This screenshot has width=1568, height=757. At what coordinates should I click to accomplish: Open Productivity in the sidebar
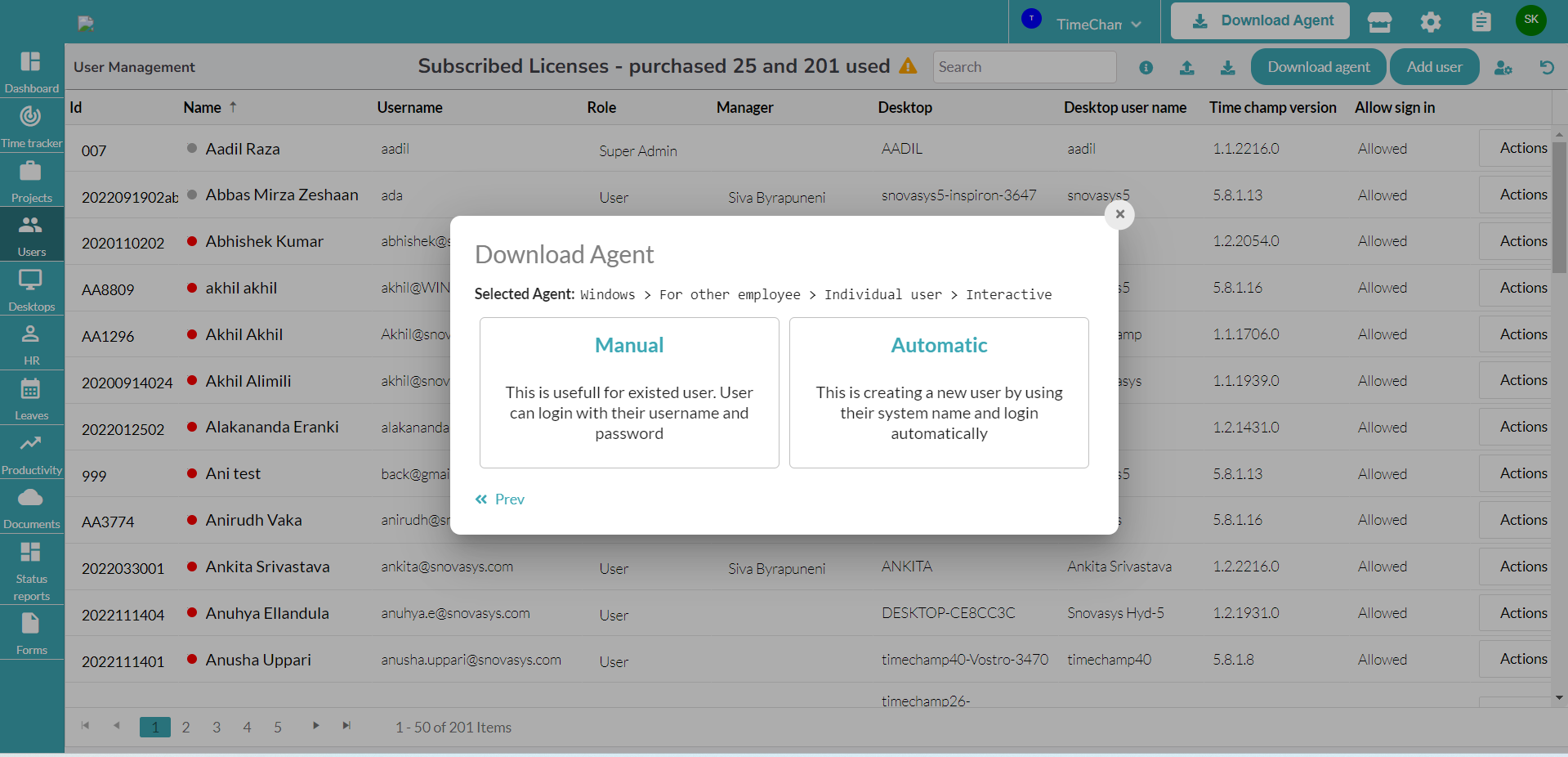pos(31,453)
